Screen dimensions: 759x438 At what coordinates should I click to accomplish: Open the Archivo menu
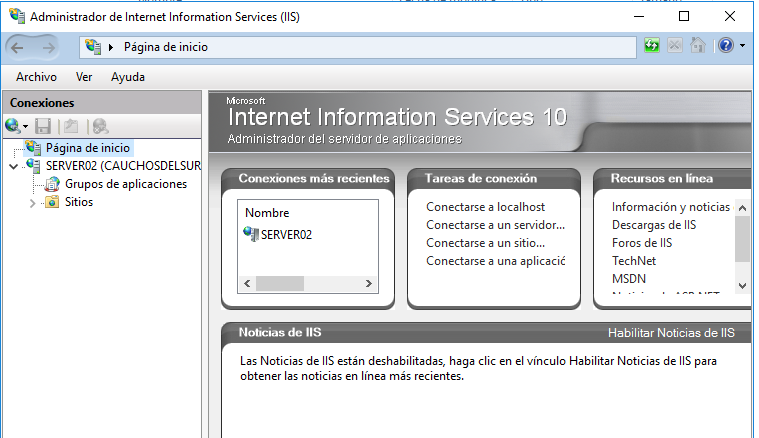[x=36, y=77]
